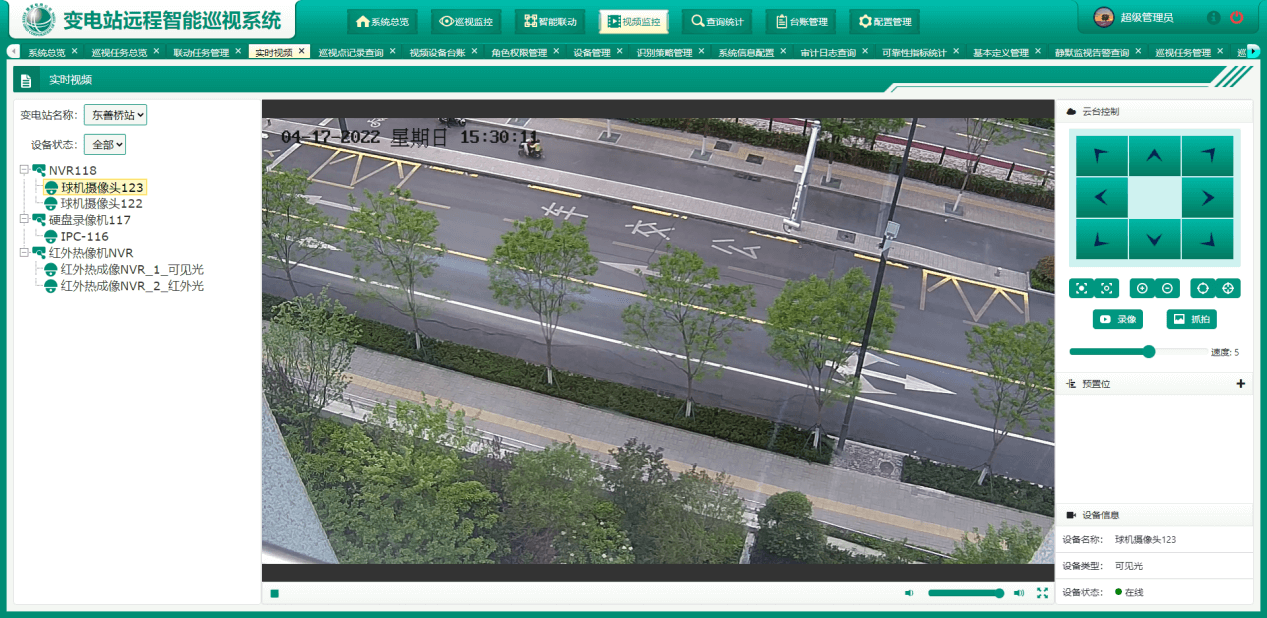1267x618 pixels.
Task: Pan camera left using PTZ left arrow
Action: pyautogui.click(x=1101, y=198)
